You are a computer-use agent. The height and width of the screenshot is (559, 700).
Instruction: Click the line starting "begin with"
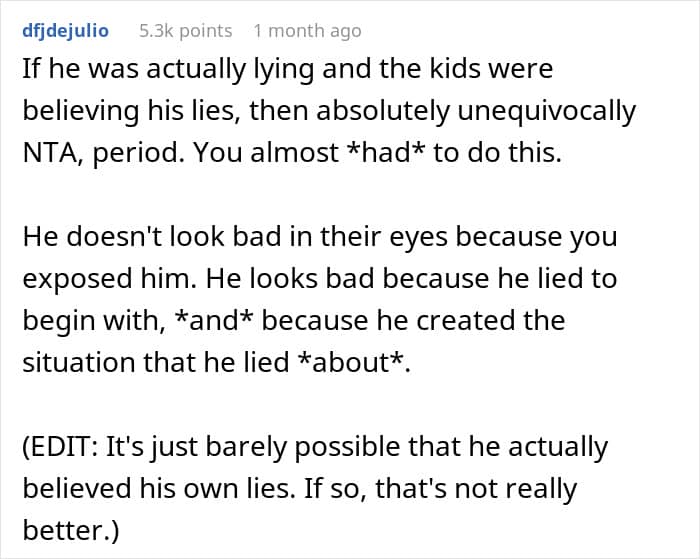(x=293, y=320)
